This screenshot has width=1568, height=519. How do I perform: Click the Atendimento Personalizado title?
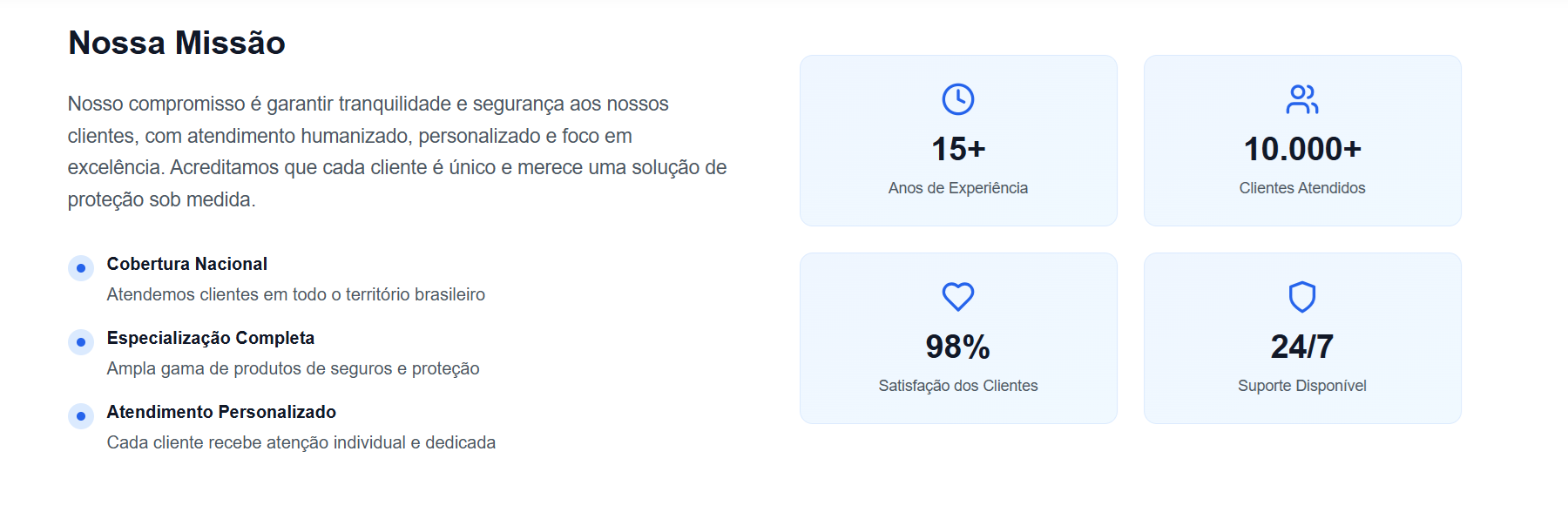221,412
